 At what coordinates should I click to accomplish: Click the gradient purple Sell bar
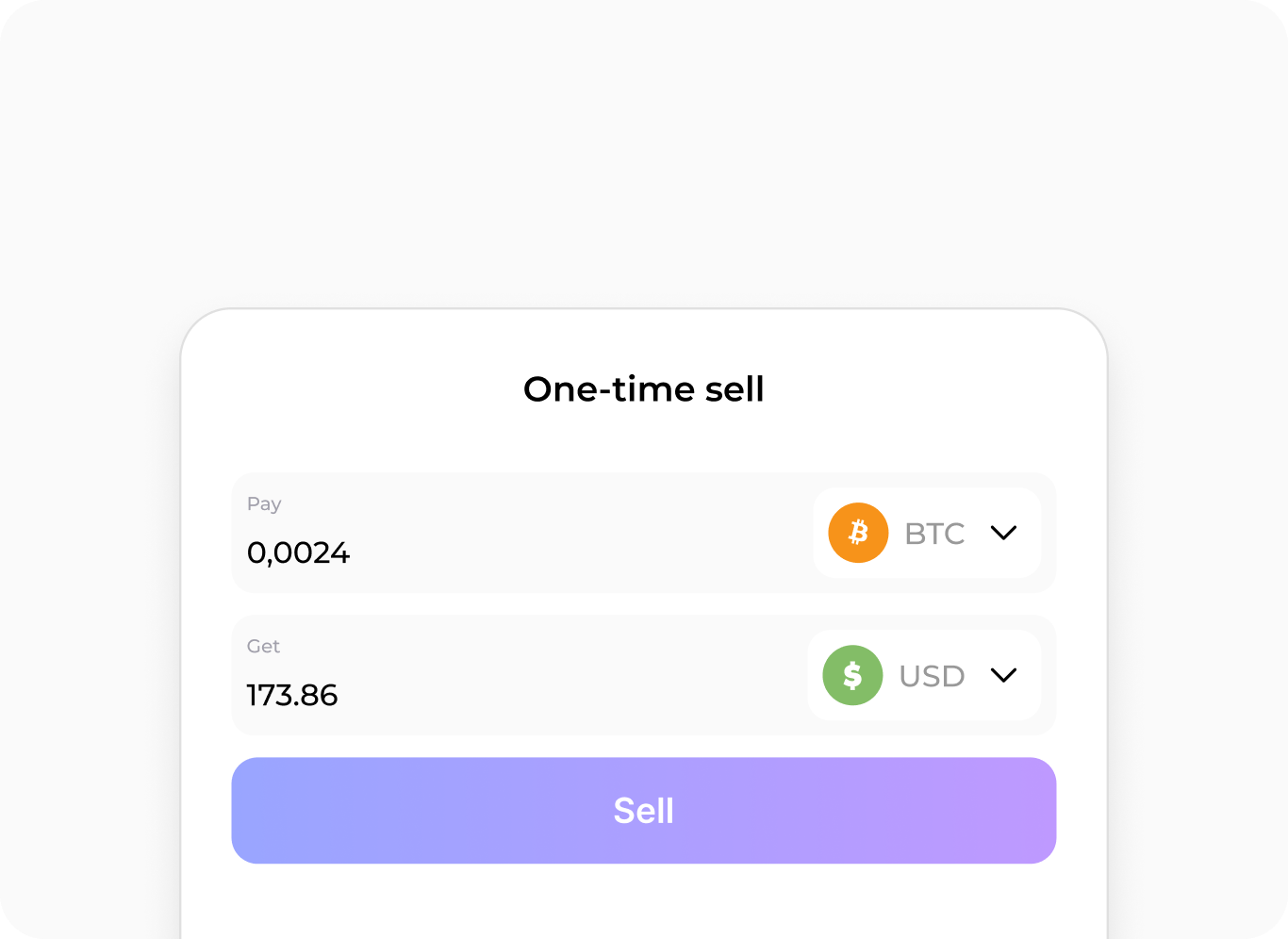click(644, 811)
